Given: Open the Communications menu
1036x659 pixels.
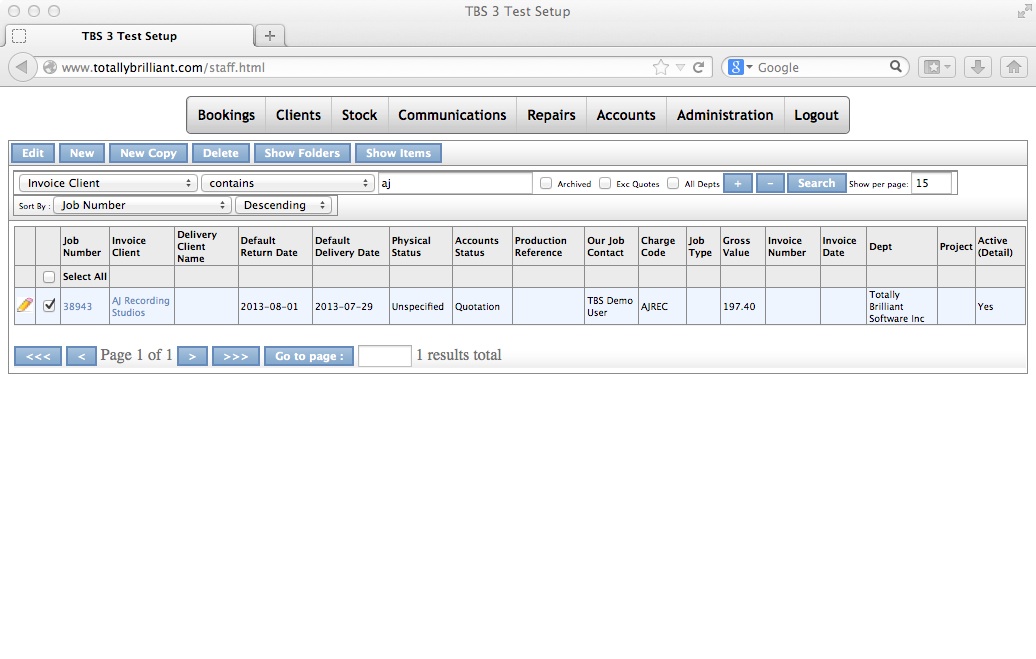Looking at the screenshot, I should coord(452,115).
